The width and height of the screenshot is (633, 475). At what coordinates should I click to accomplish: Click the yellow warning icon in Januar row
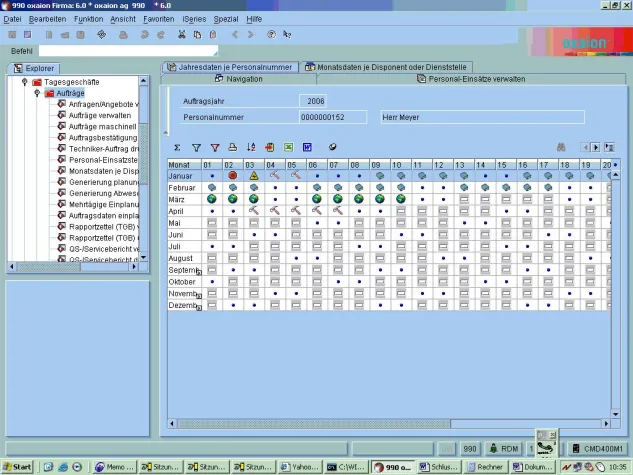pos(253,176)
